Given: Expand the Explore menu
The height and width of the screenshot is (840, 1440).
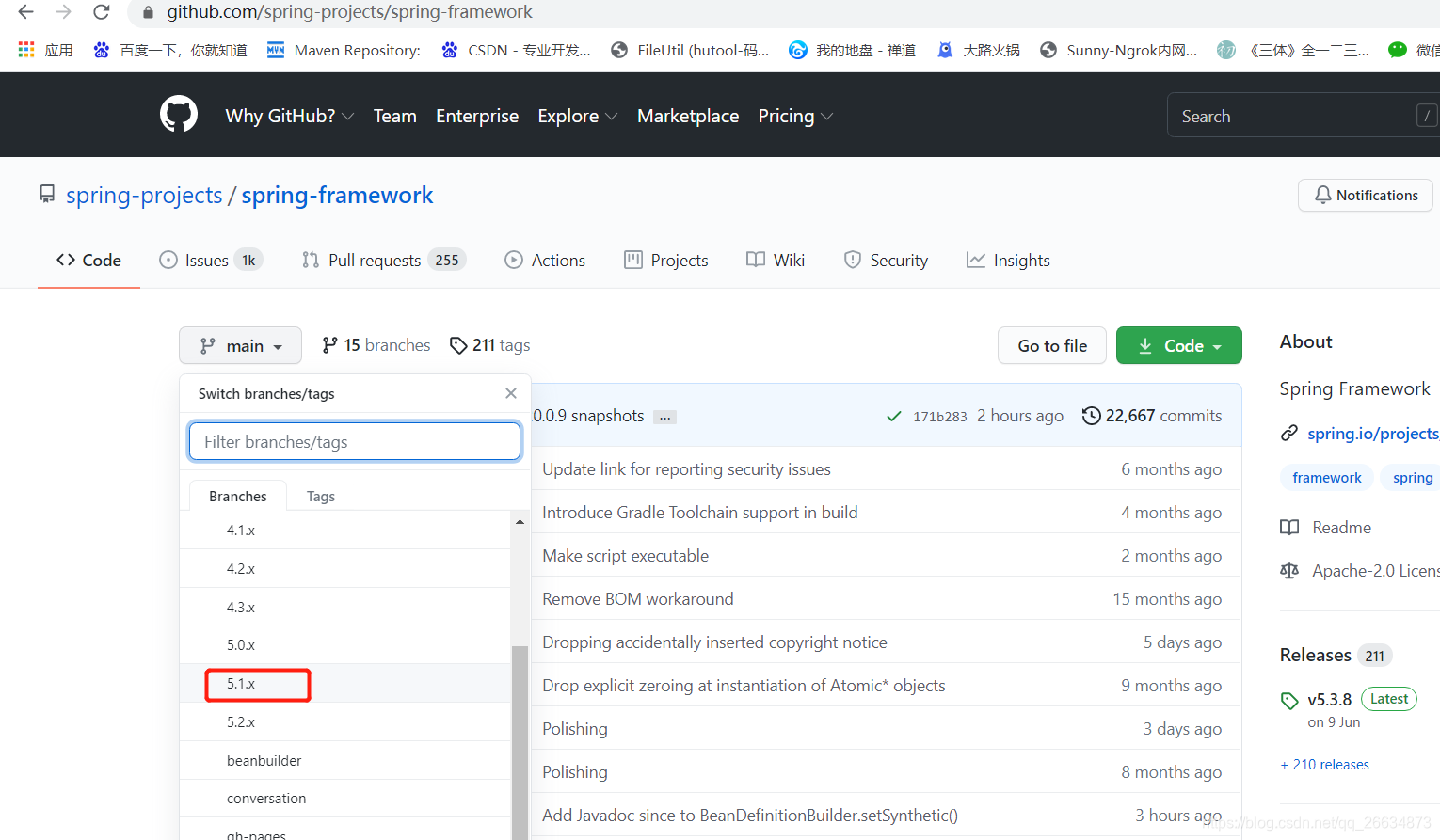Looking at the screenshot, I should [x=578, y=116].
